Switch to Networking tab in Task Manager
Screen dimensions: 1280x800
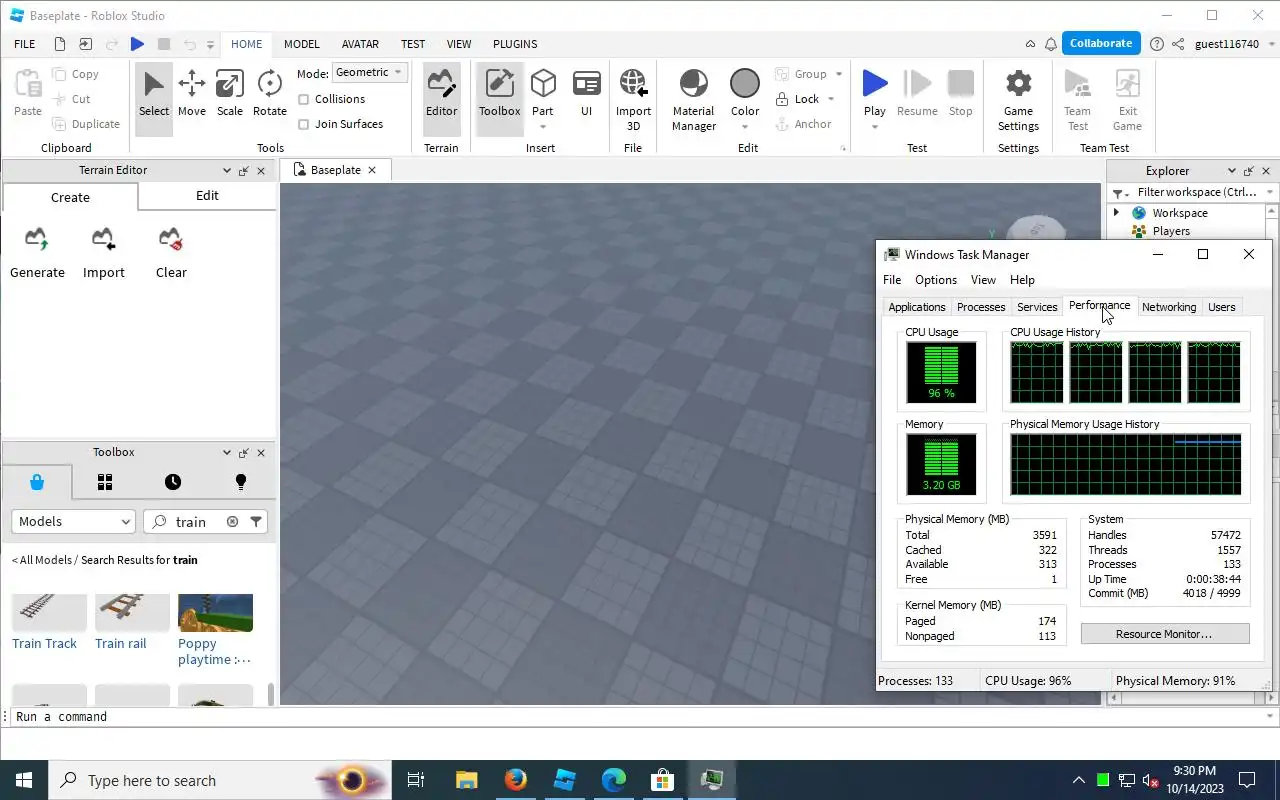(1169, 307)
